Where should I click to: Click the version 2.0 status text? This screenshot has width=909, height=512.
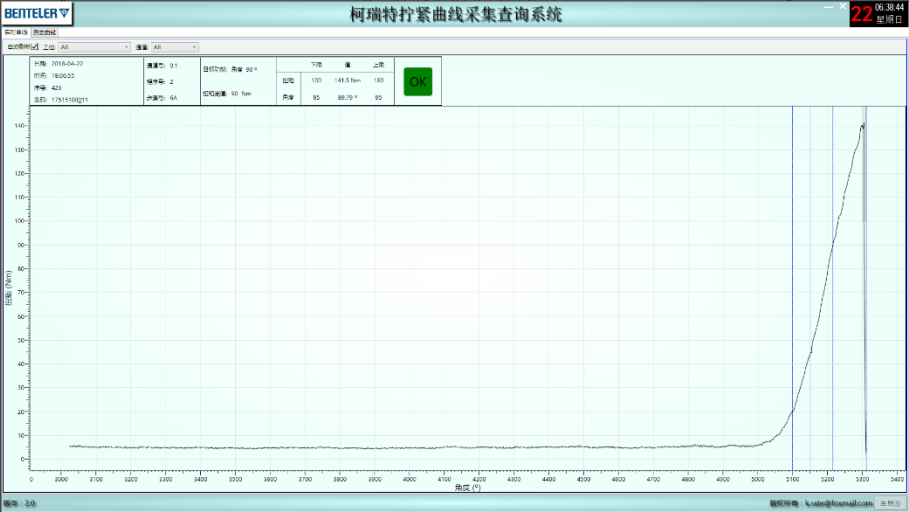pos(20,503)
